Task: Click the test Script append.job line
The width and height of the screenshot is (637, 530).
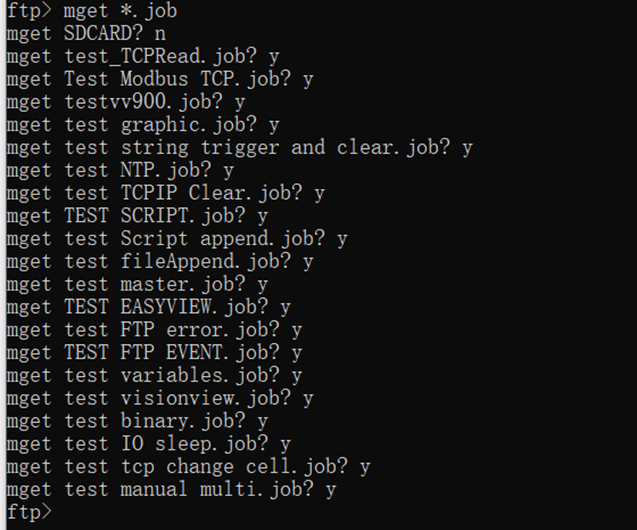Action: click(175, 239)
